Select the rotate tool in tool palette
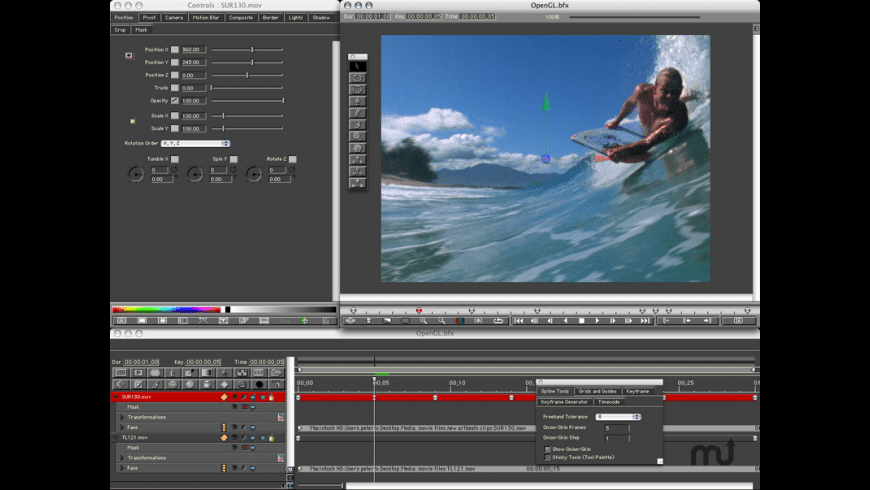The image size is (870, 490). 357,78
